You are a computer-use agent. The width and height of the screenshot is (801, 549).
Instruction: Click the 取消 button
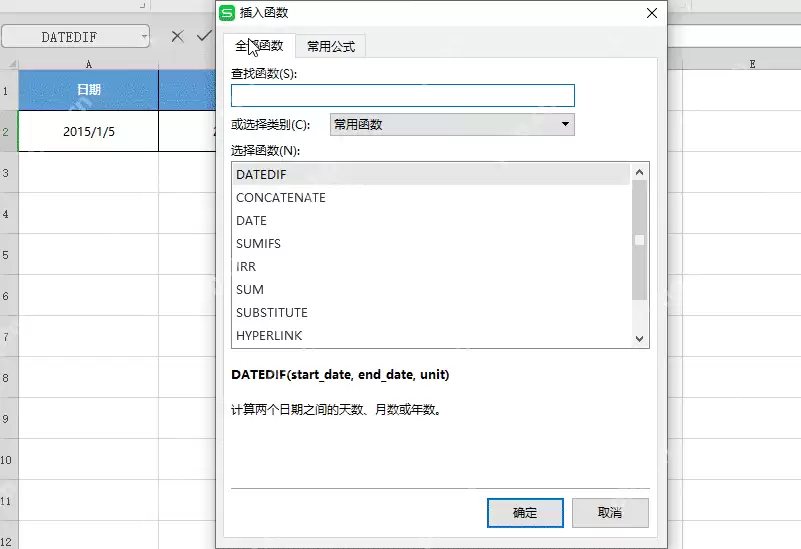tap(610, 513)
